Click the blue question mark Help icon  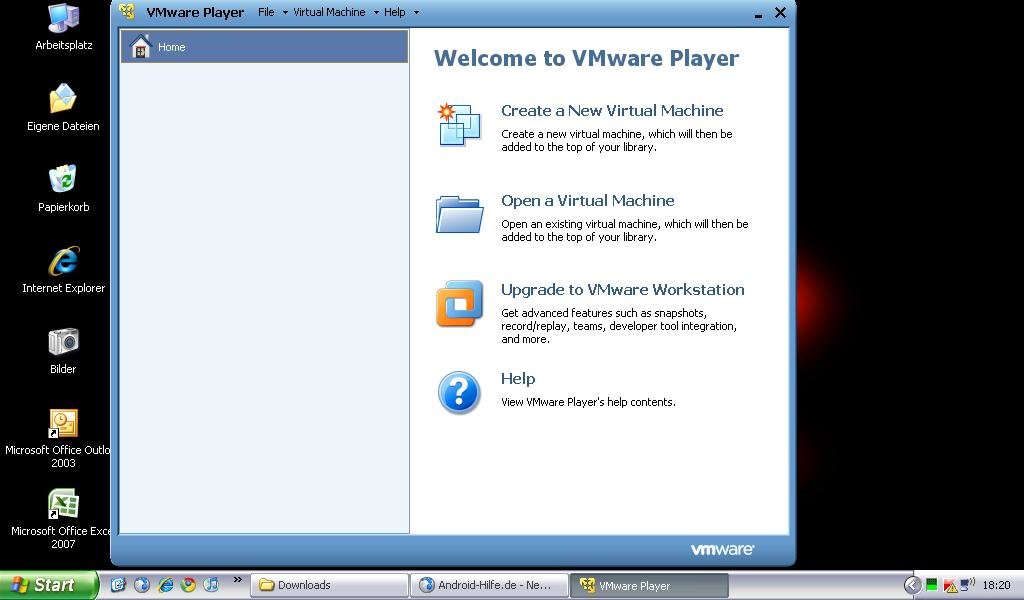coord(459,392)
